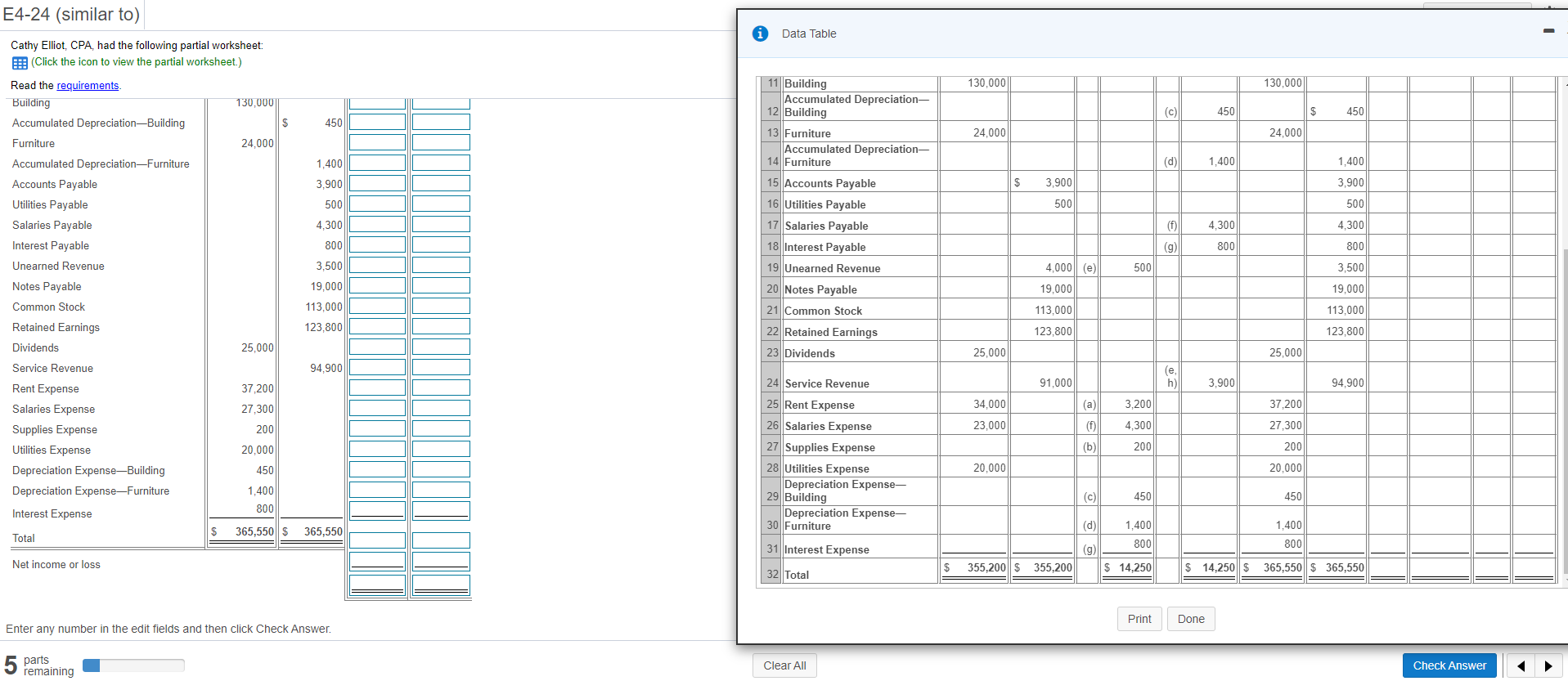Select second input for Salaries Payable row
Viewport: 1568px width, 681px height.
441,224
